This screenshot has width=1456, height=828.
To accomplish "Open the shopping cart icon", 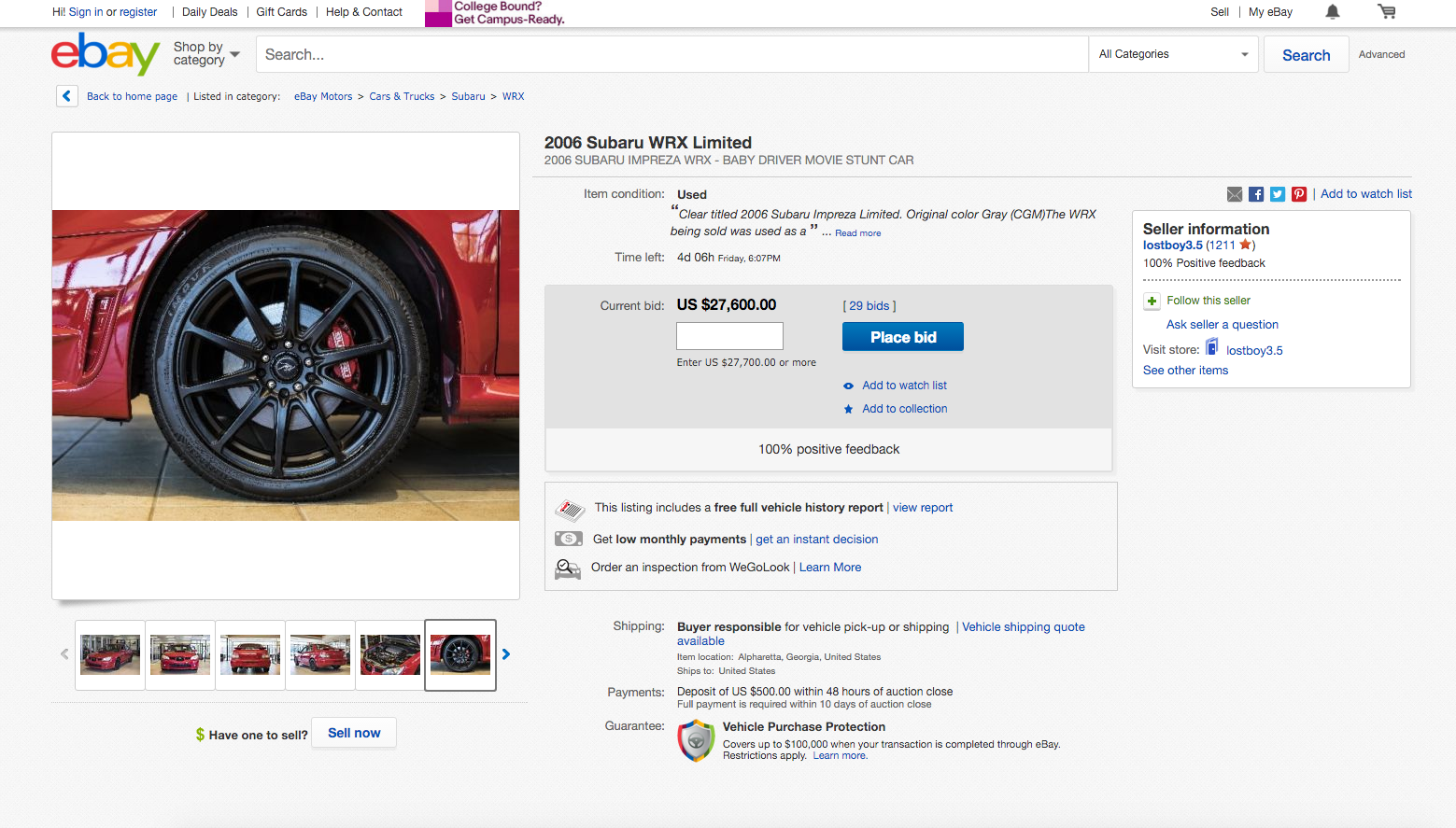I will pos(1387,12).
